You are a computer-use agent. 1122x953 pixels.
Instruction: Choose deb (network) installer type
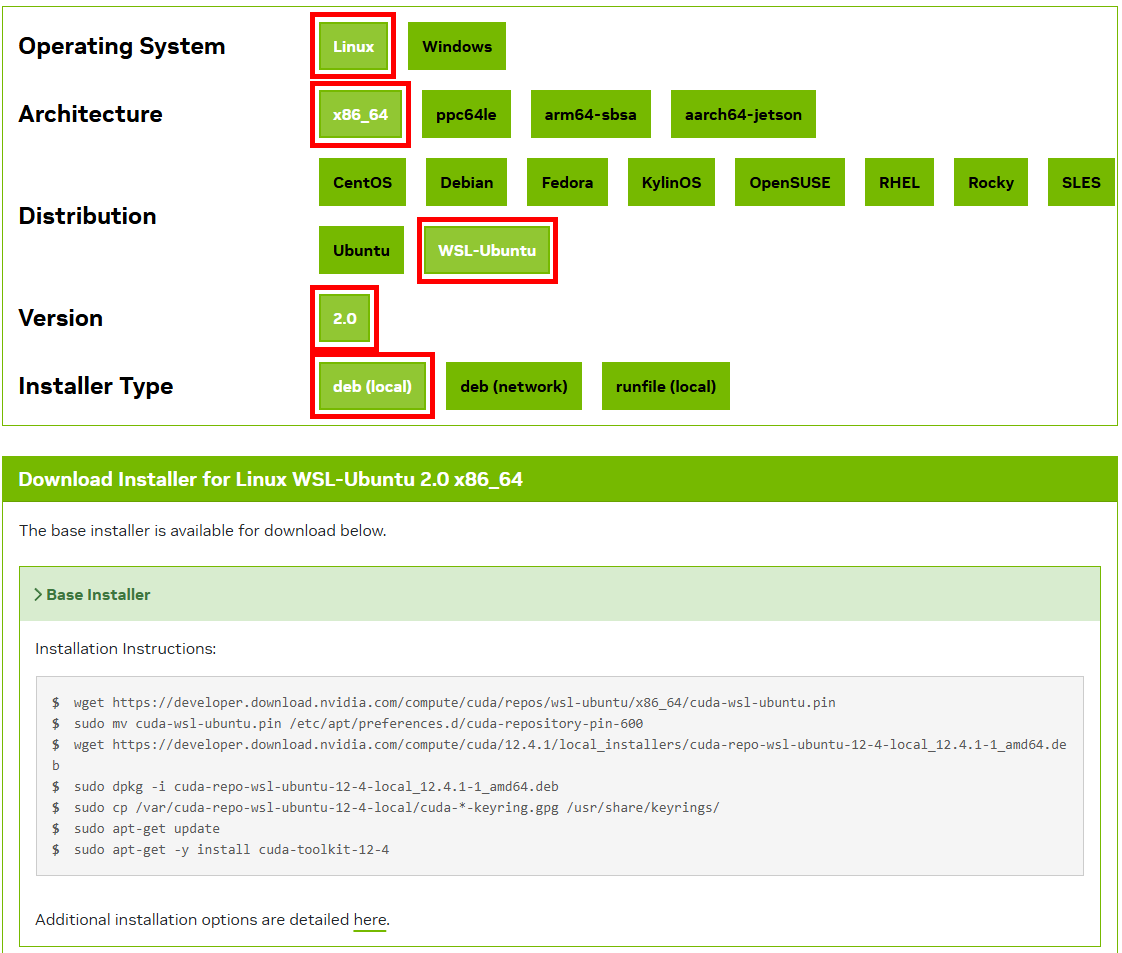[x=514, y=386]
